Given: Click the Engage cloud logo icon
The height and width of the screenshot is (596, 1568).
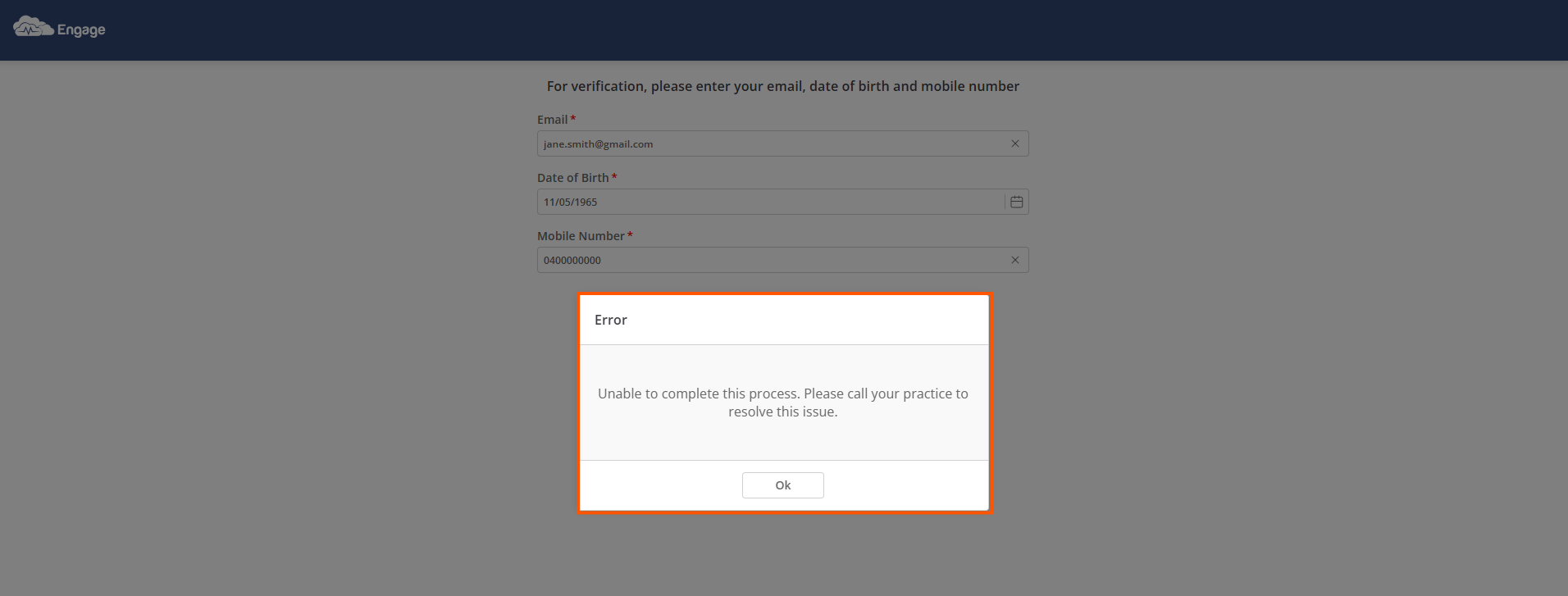Looking at the screenshot, I should click(33, 27).
